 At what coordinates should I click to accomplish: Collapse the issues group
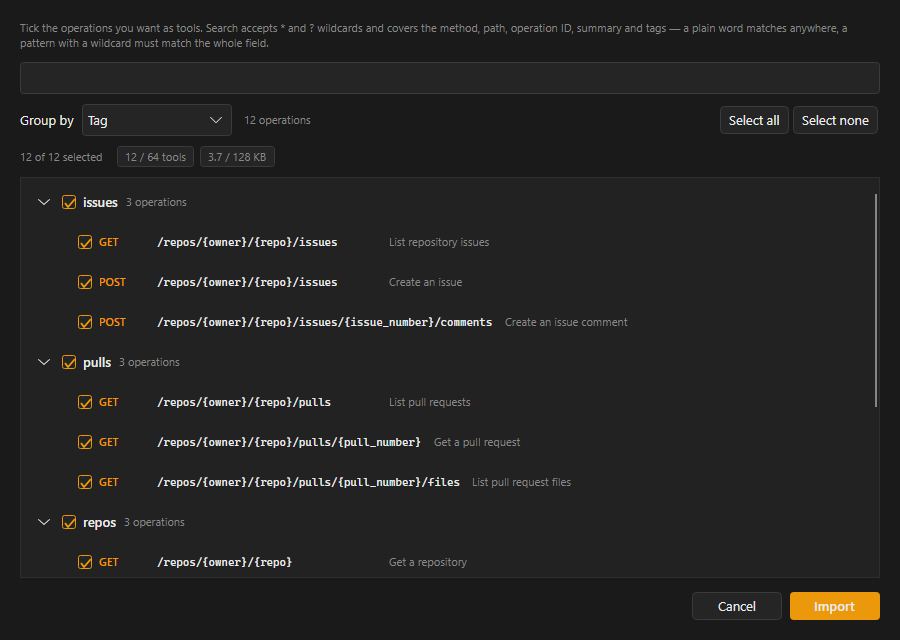point(44,202)
